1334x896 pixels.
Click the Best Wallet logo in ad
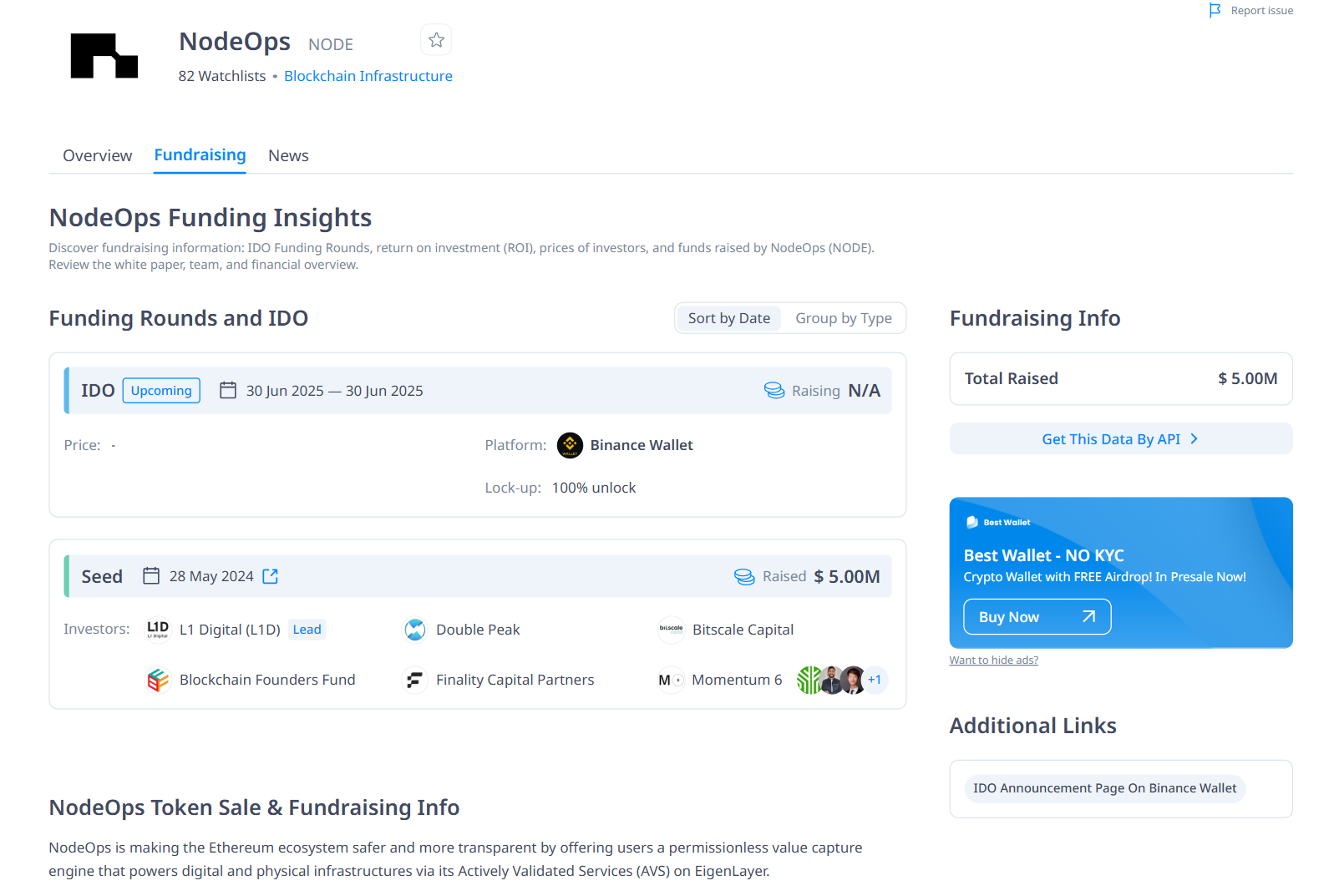tap(997, 523)
